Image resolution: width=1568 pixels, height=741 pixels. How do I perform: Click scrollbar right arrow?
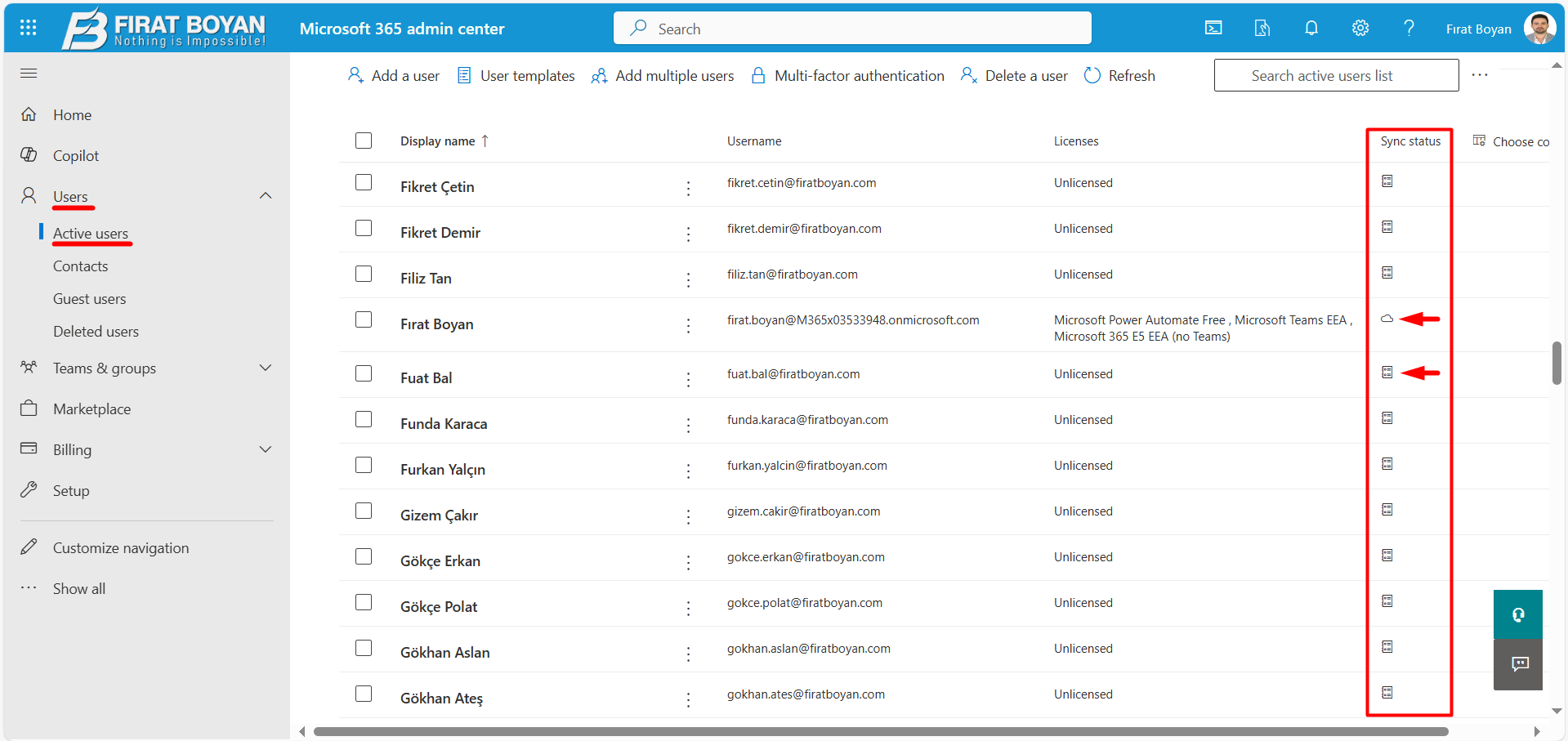[x=1537, y=731]
